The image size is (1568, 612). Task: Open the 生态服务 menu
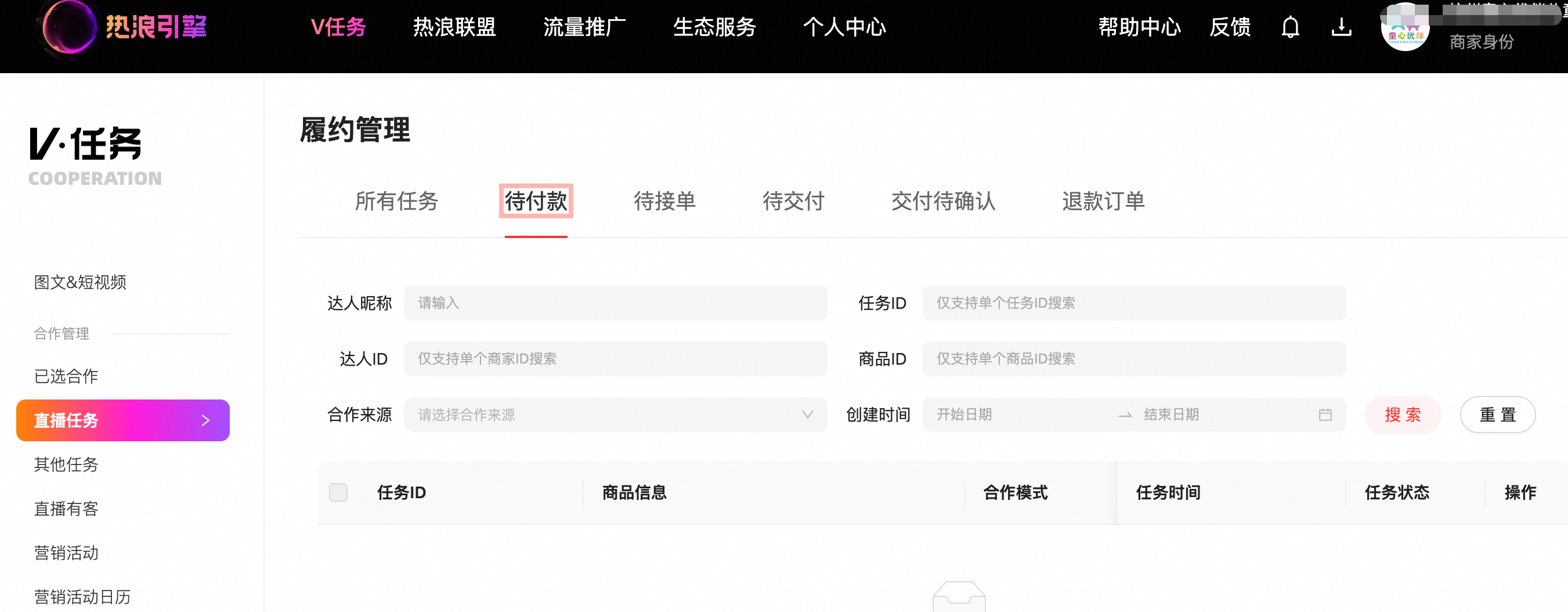click(714, 27)
